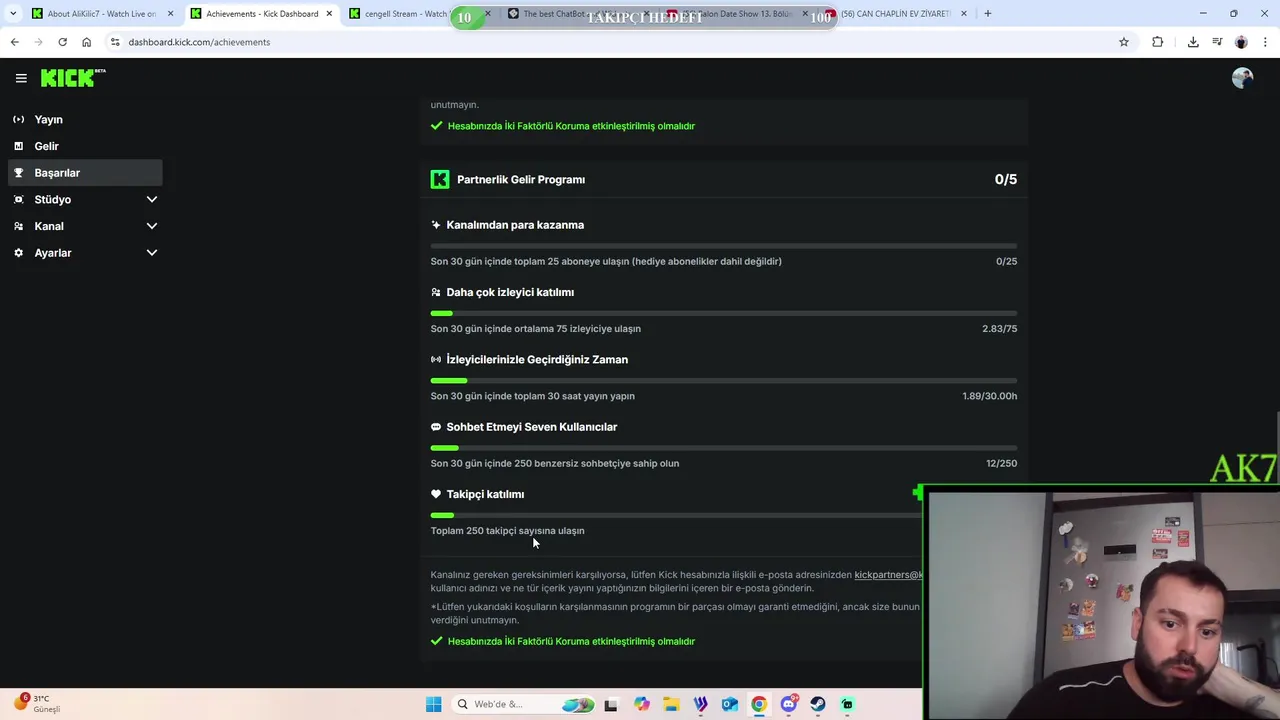Click the webcam overlay video
The height and width of the screenshot is (720, 1280).
(1103, 604)
